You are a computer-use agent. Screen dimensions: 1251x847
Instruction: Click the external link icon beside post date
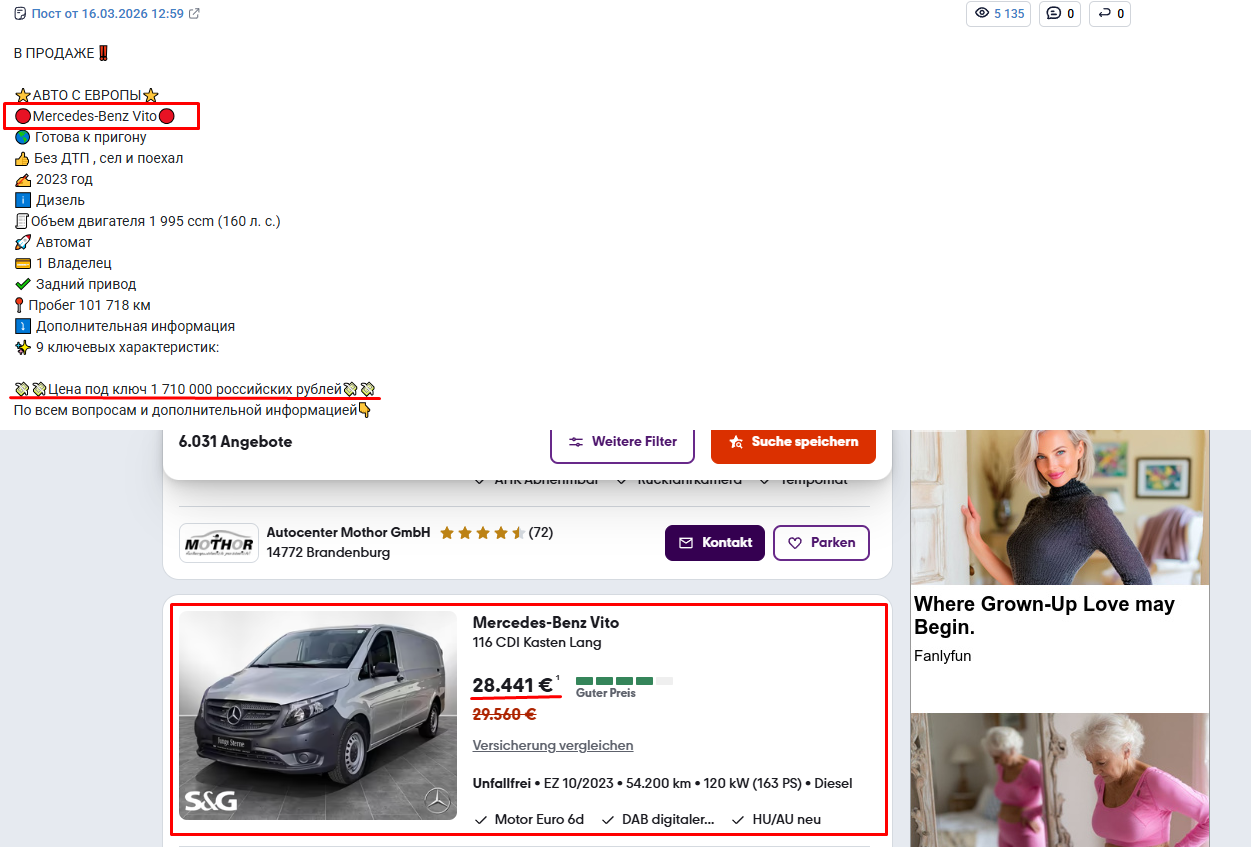(x=195, y=14)
